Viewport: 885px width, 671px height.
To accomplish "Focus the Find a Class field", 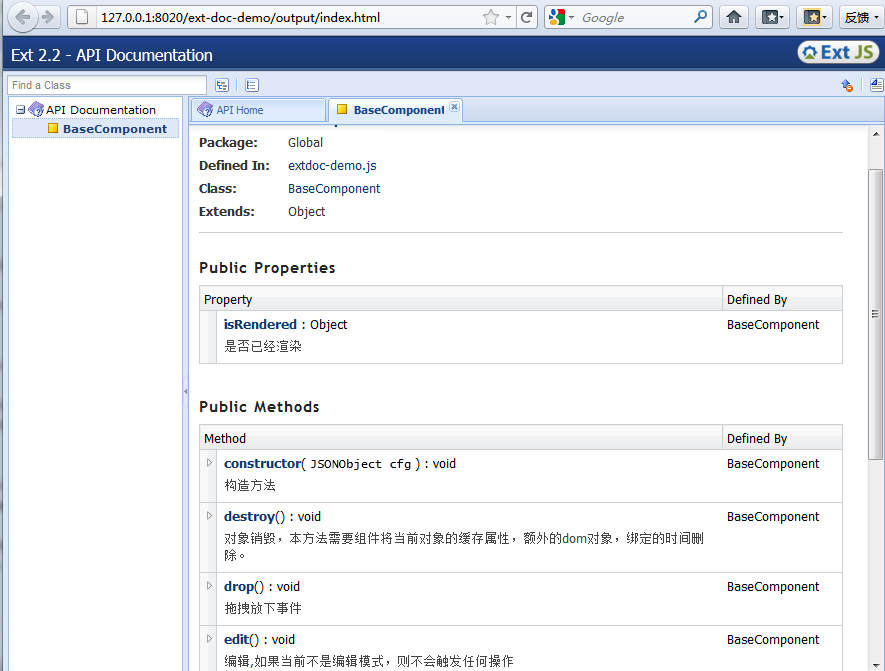I will tap(107, 85).
